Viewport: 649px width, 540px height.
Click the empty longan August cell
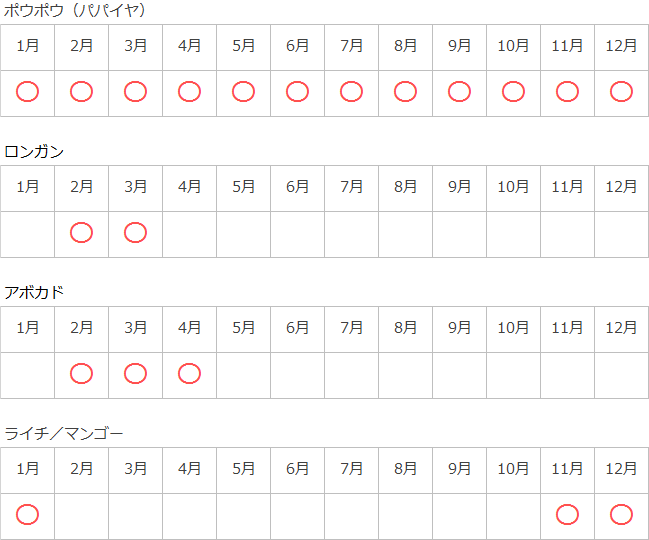click(x=405, y=234)
